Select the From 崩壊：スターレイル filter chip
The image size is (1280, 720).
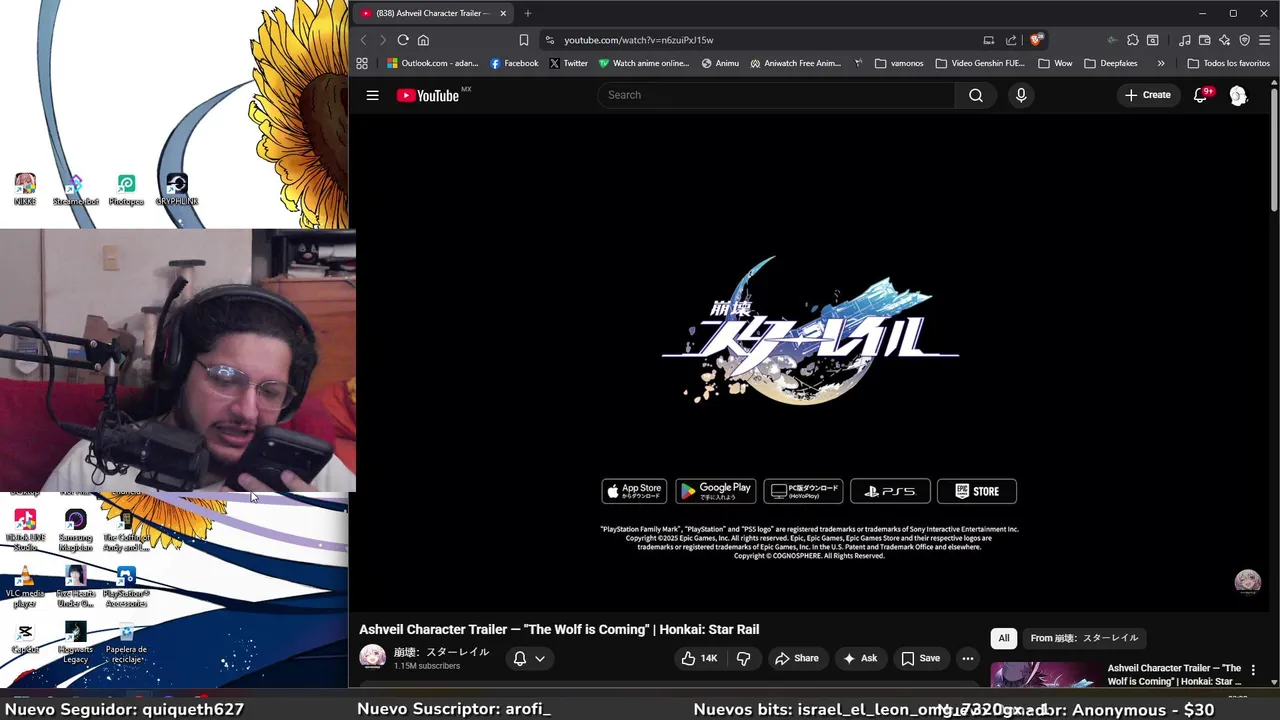point(1084,638)
